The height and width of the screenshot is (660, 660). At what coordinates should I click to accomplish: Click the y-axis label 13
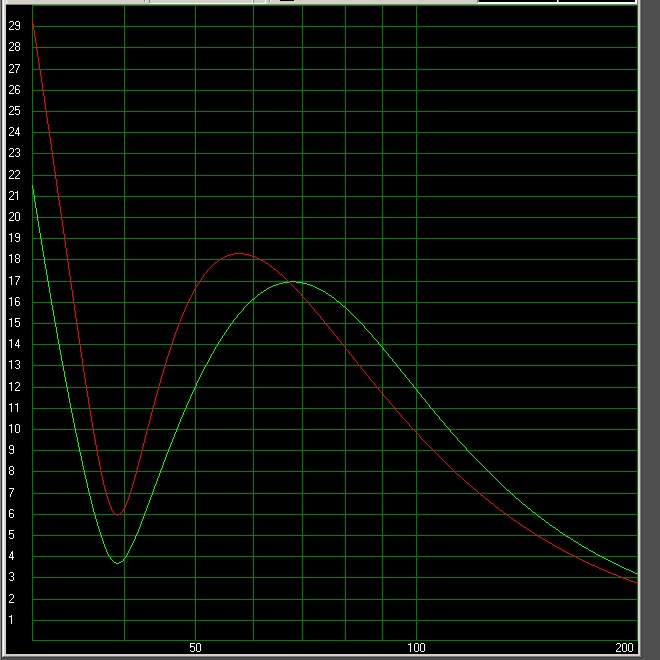(14, 365)
